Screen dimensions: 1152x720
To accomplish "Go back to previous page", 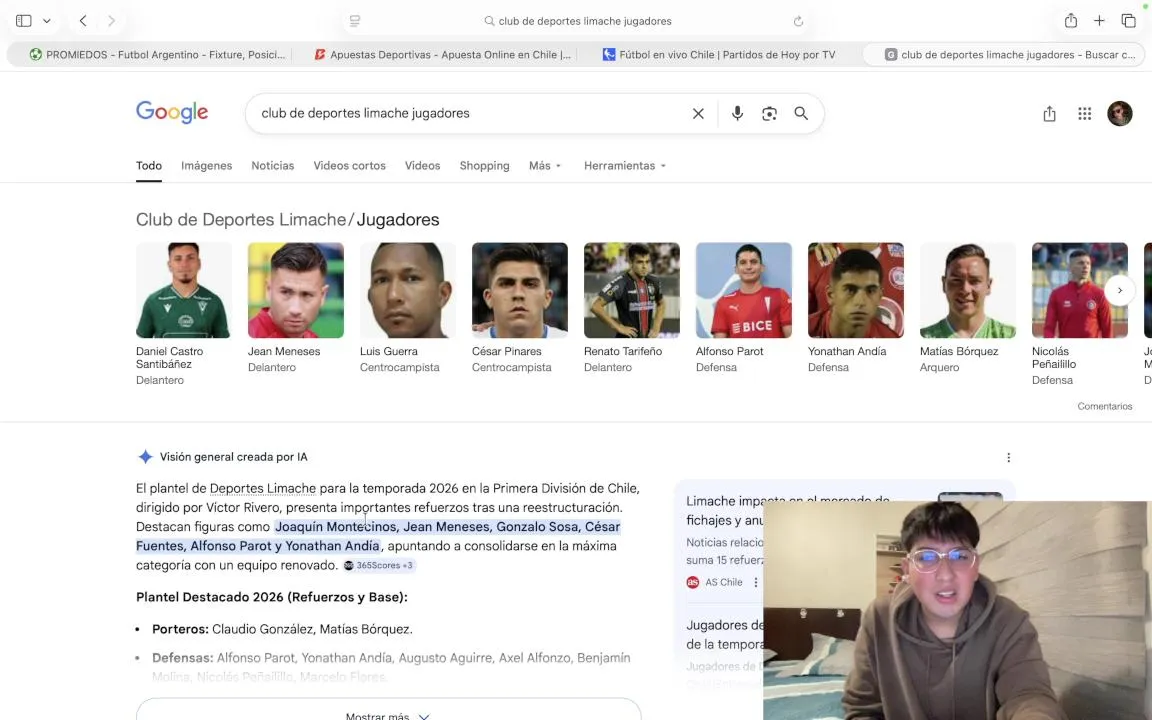I will click(x=83, y=21).
